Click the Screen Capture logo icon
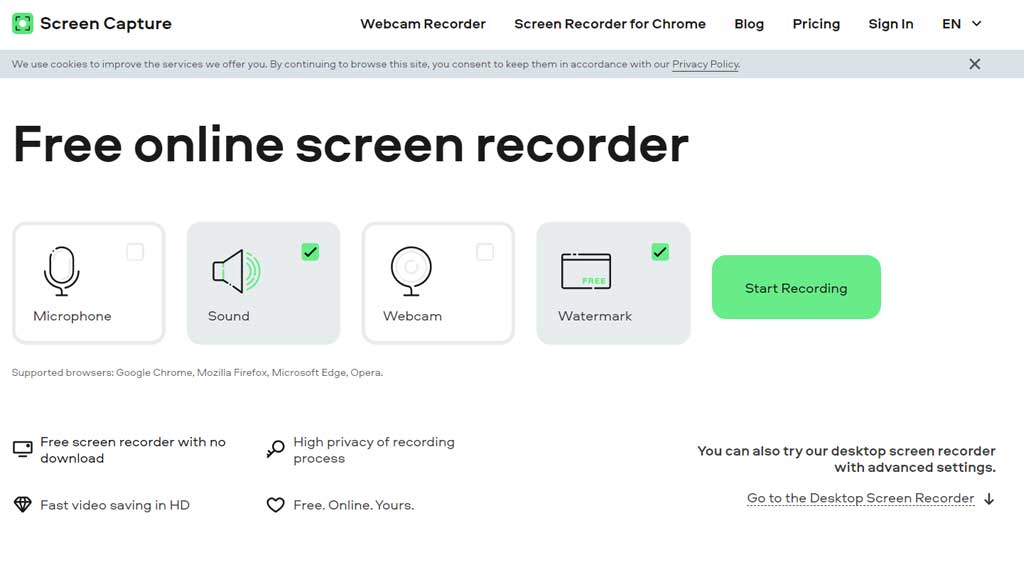 click(22, 23)
